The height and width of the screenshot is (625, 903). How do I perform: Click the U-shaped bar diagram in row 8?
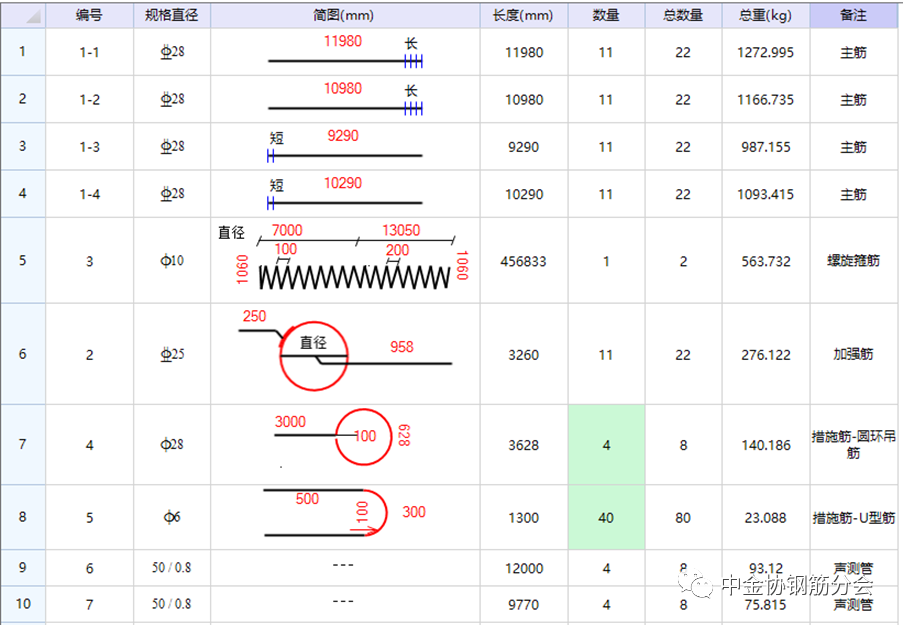pyautogui.click(x=344, y=517)
